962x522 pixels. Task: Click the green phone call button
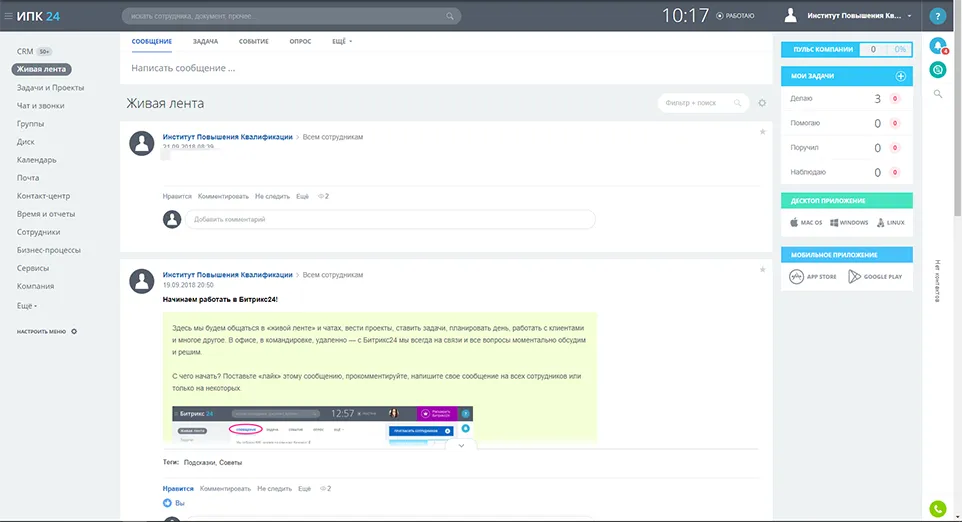click(x=937, y=509)
